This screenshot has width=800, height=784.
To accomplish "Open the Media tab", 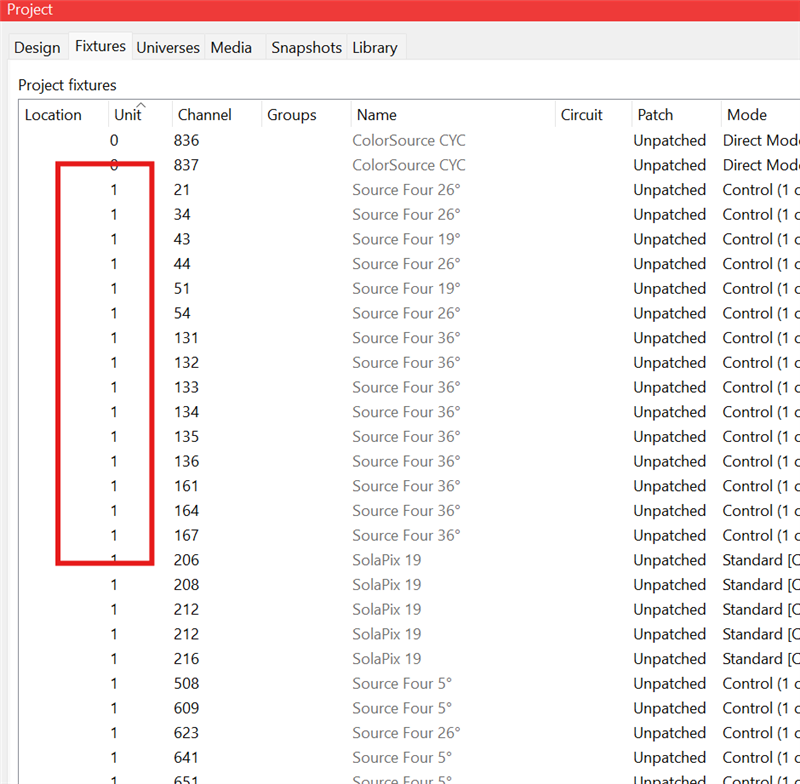I will point(231,48).
